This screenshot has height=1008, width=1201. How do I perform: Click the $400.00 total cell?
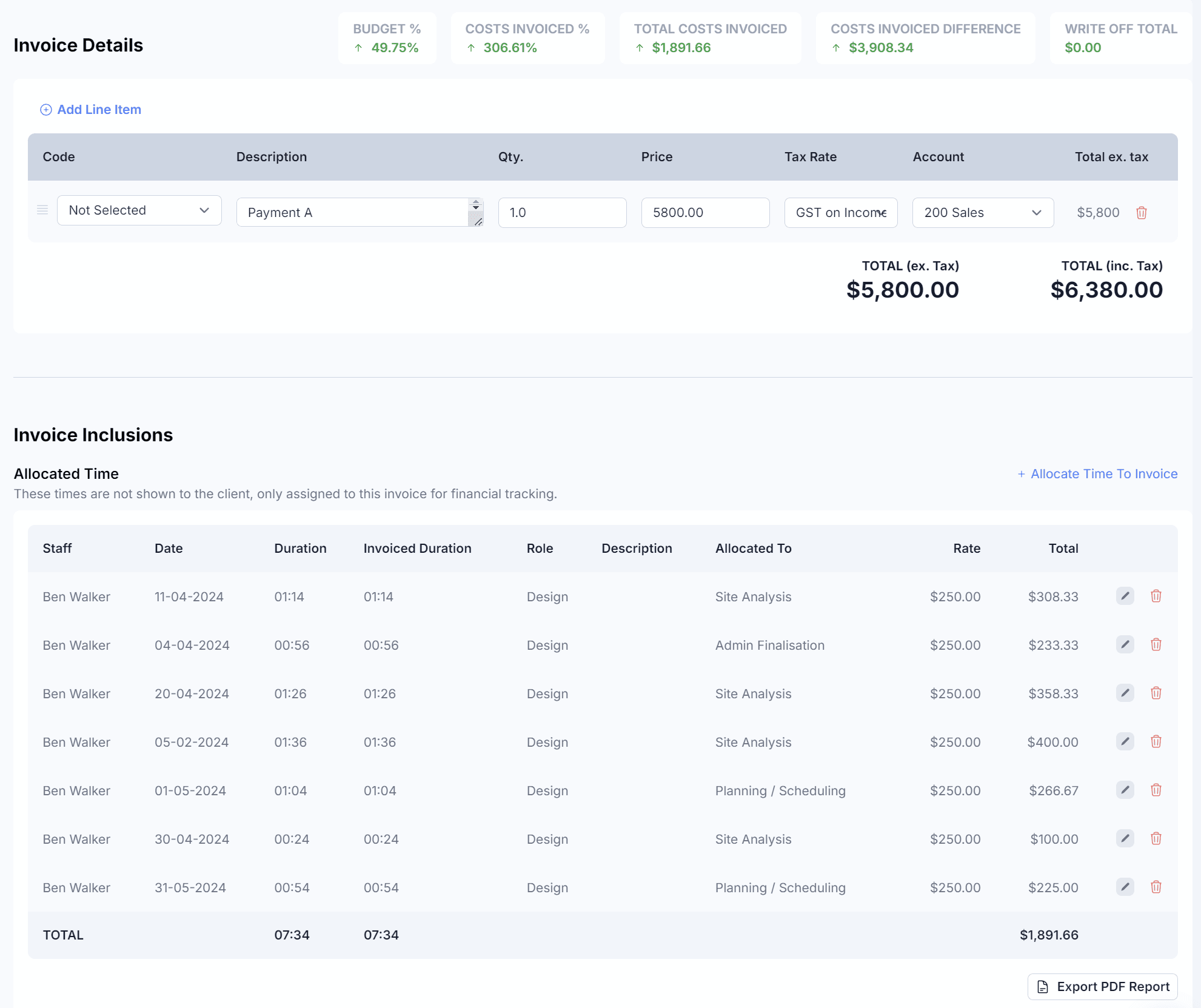[x=1053, y=743]
